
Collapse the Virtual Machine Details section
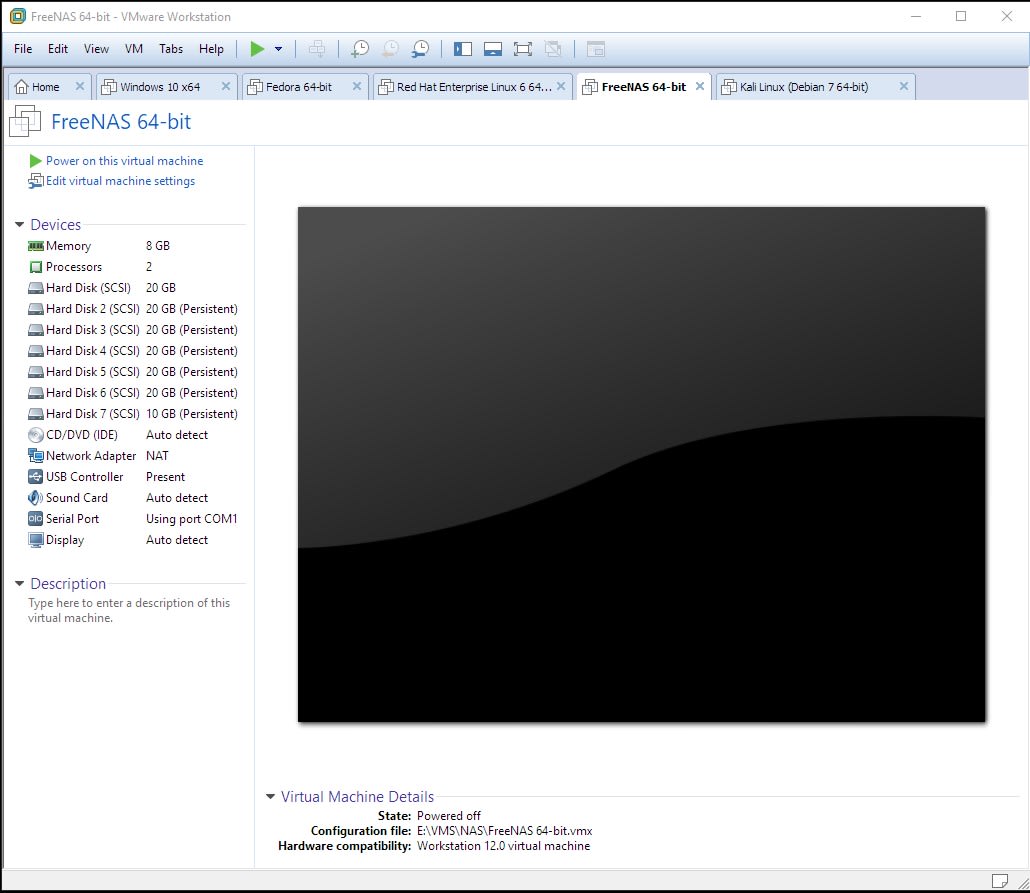tap(270, 796)
